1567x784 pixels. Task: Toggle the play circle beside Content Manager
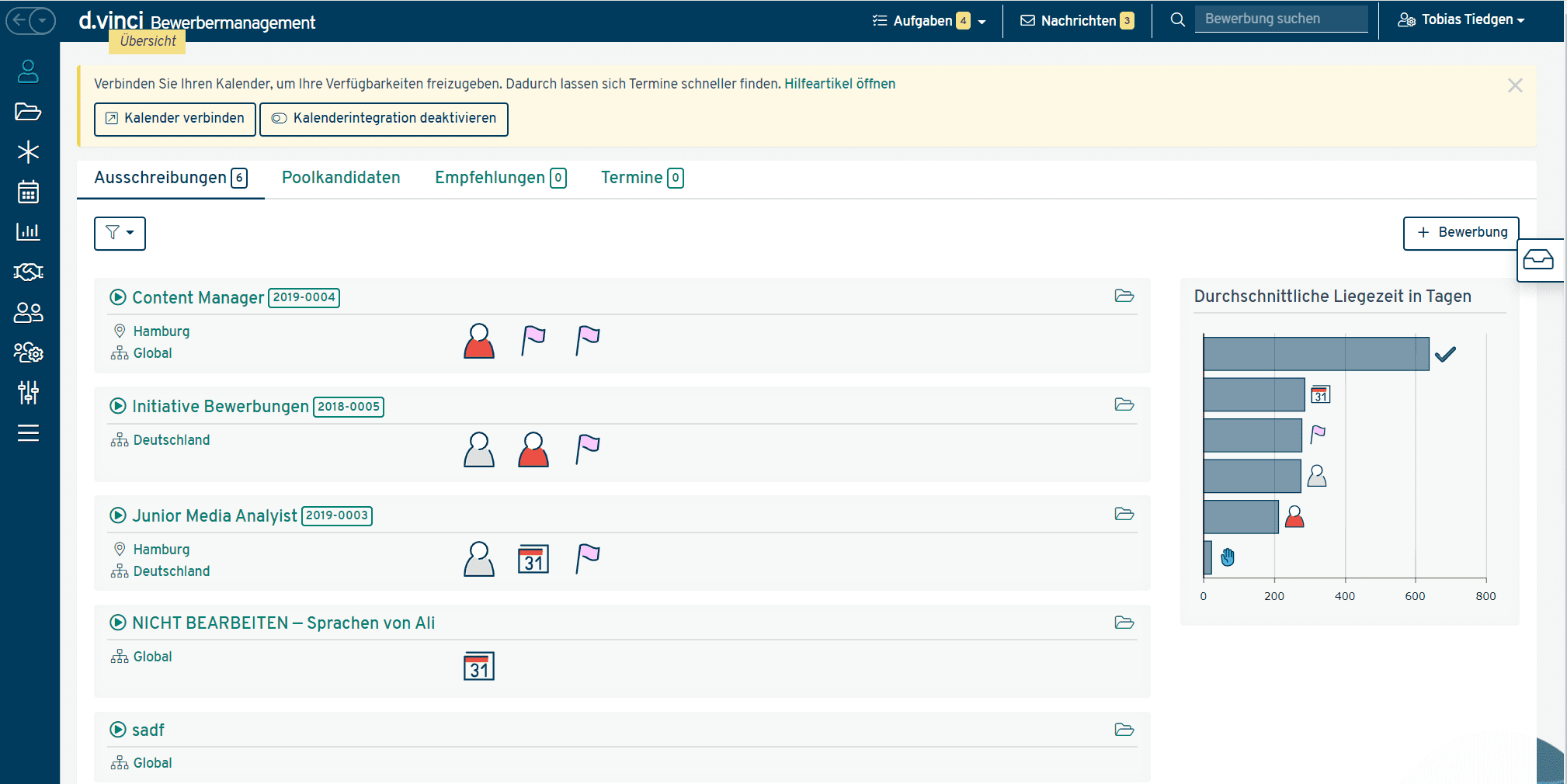tap(118, 297)
